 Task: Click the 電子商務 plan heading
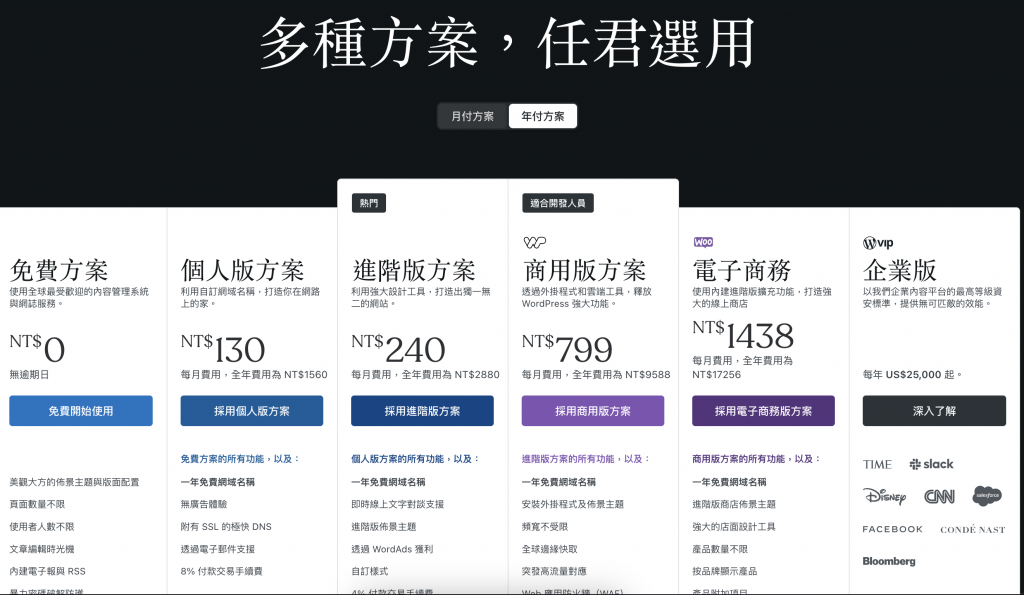[x=742, y=270]
